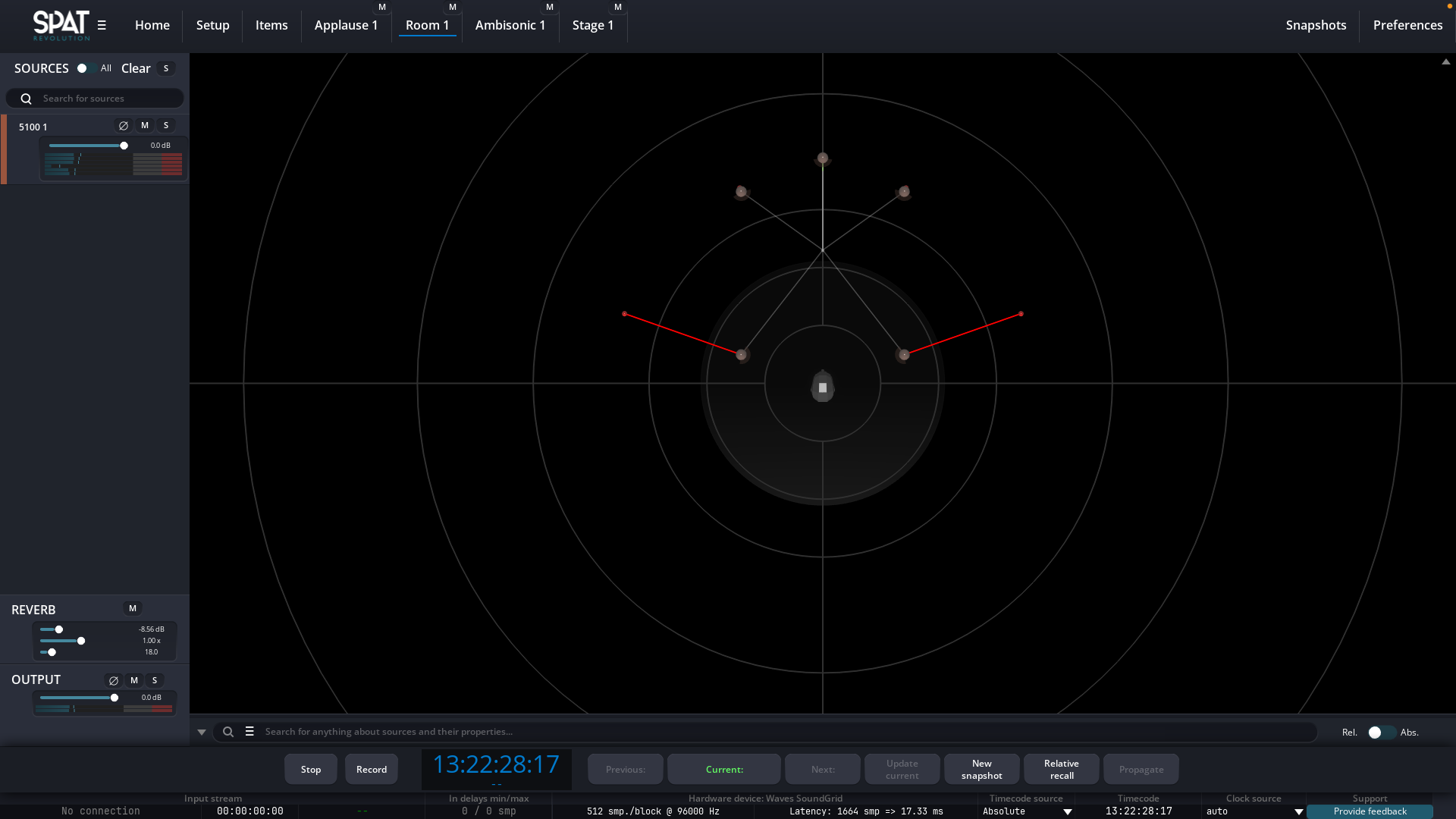The height and width of the screenshot is (819, 1456).
Task: Switch to Applause 1 tab
Action: tap(346, 25)
